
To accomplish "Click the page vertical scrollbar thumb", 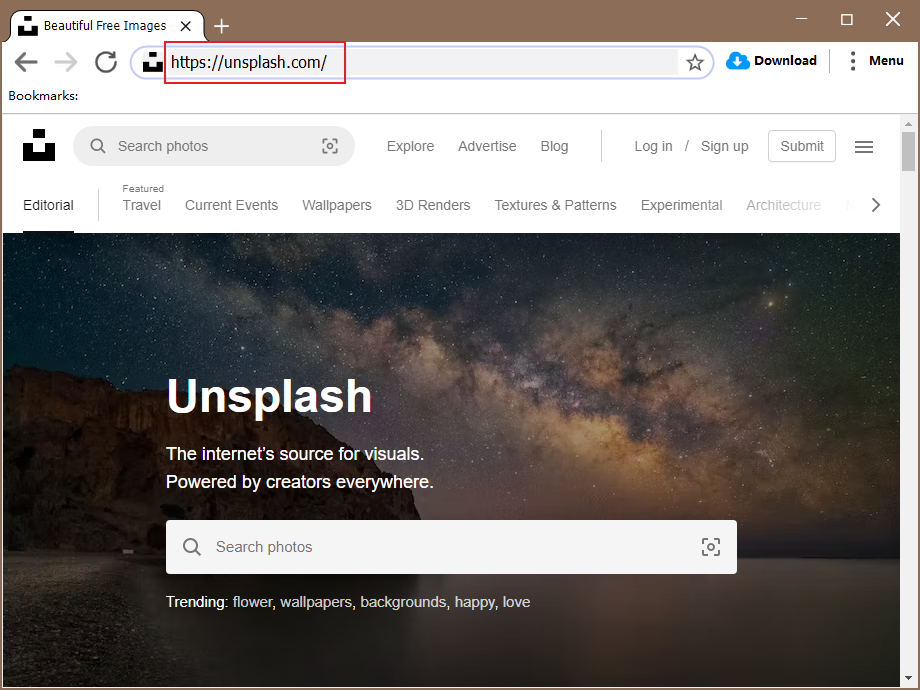I will [908, 151].
